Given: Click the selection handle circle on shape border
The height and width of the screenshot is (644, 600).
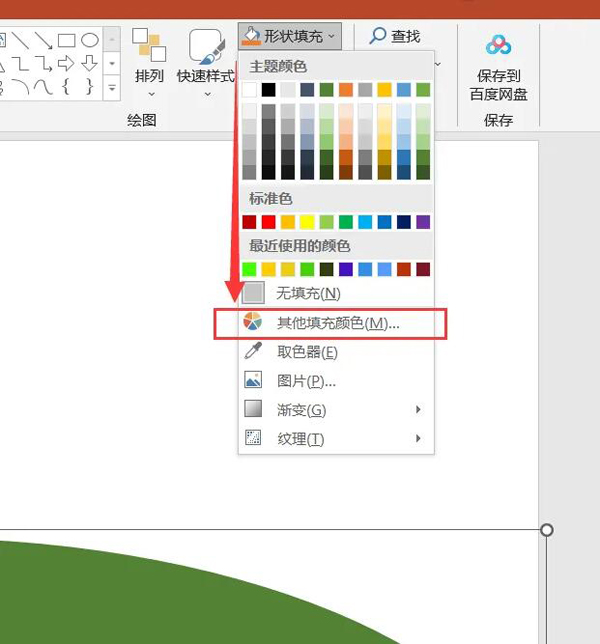Looking at the screenshot, I should [547, 530].
